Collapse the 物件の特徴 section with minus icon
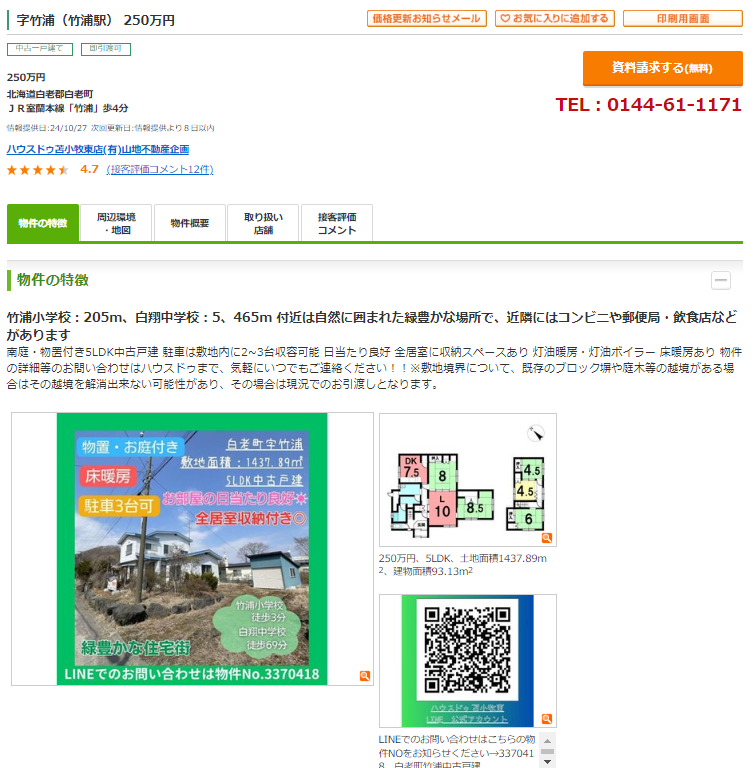This screenshot has width=755, height=768. (721, 280)
